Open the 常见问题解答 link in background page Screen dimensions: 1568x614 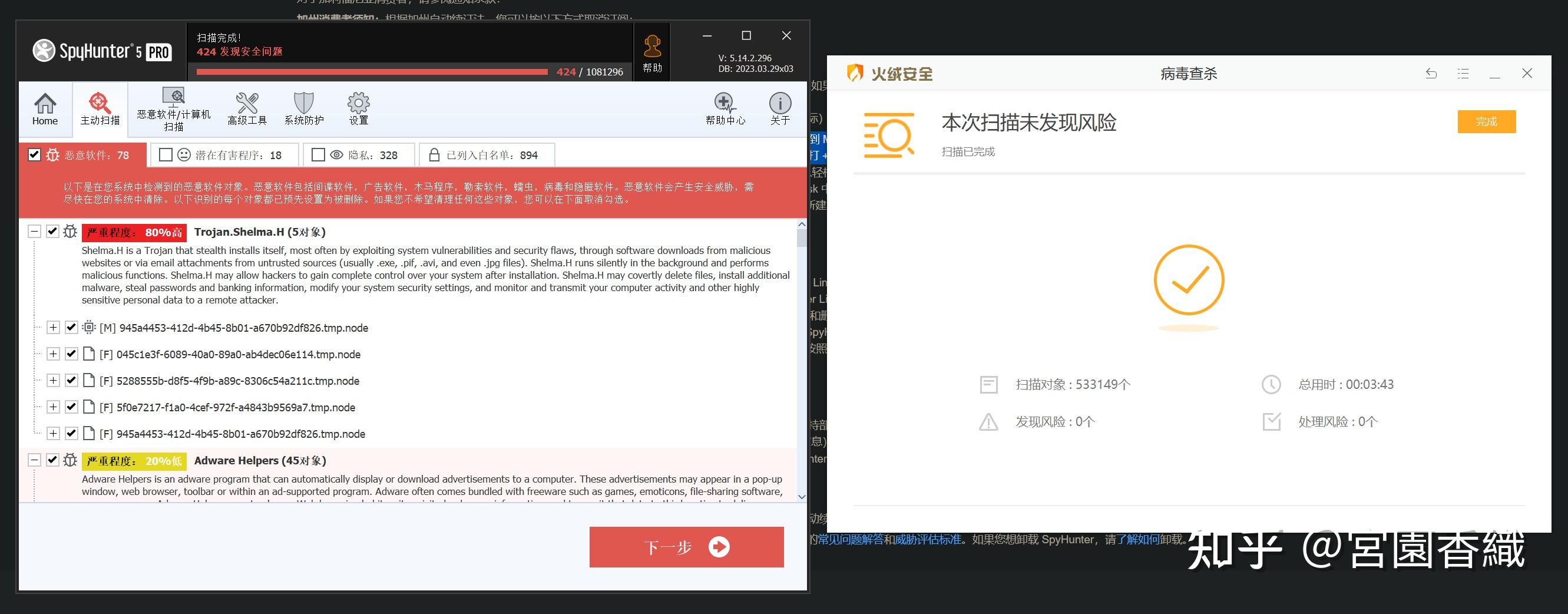(x=851, y=539)
